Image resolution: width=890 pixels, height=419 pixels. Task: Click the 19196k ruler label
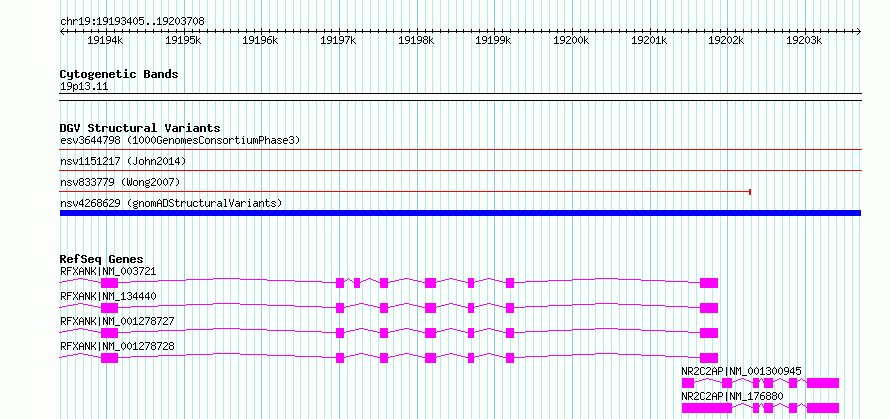tap(260, 40)
